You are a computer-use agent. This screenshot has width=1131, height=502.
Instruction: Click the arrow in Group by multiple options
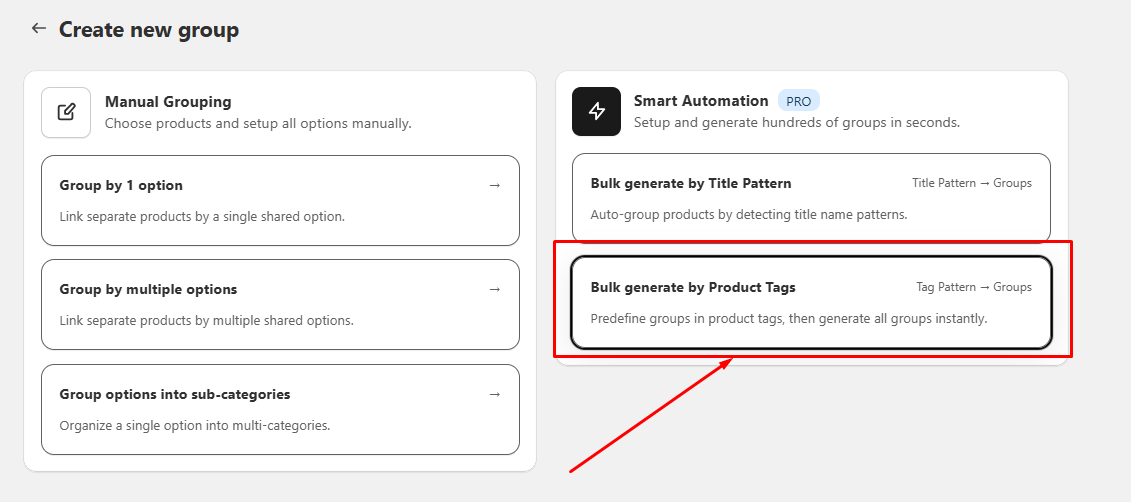pos(494,289)
